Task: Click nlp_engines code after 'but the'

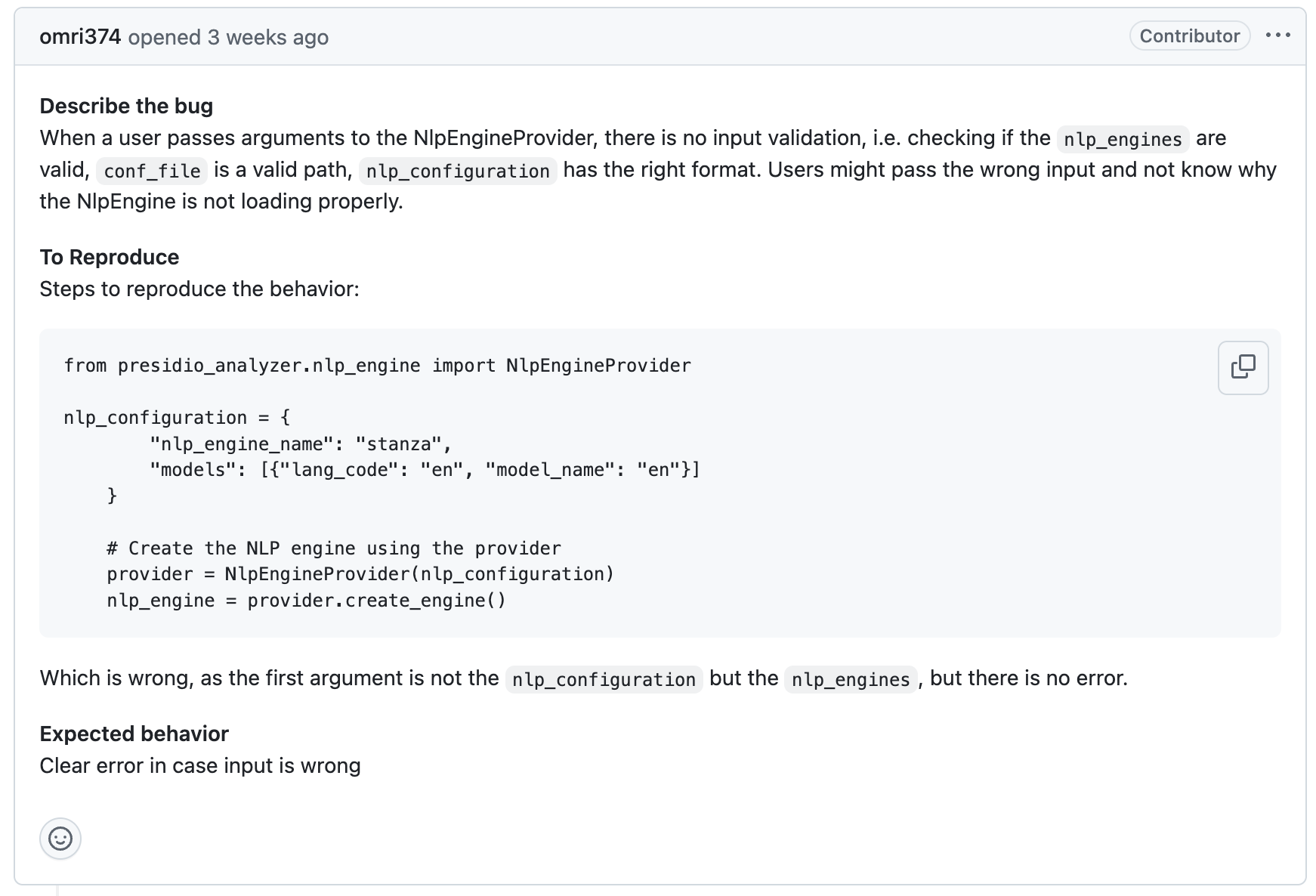Action: 851,679
